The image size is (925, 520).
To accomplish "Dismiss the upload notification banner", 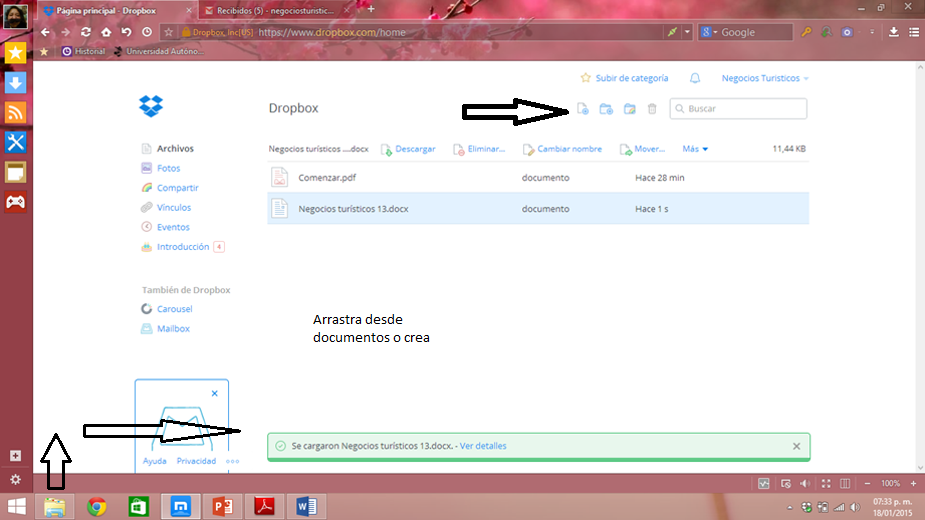I will click(x=796, y=446).
